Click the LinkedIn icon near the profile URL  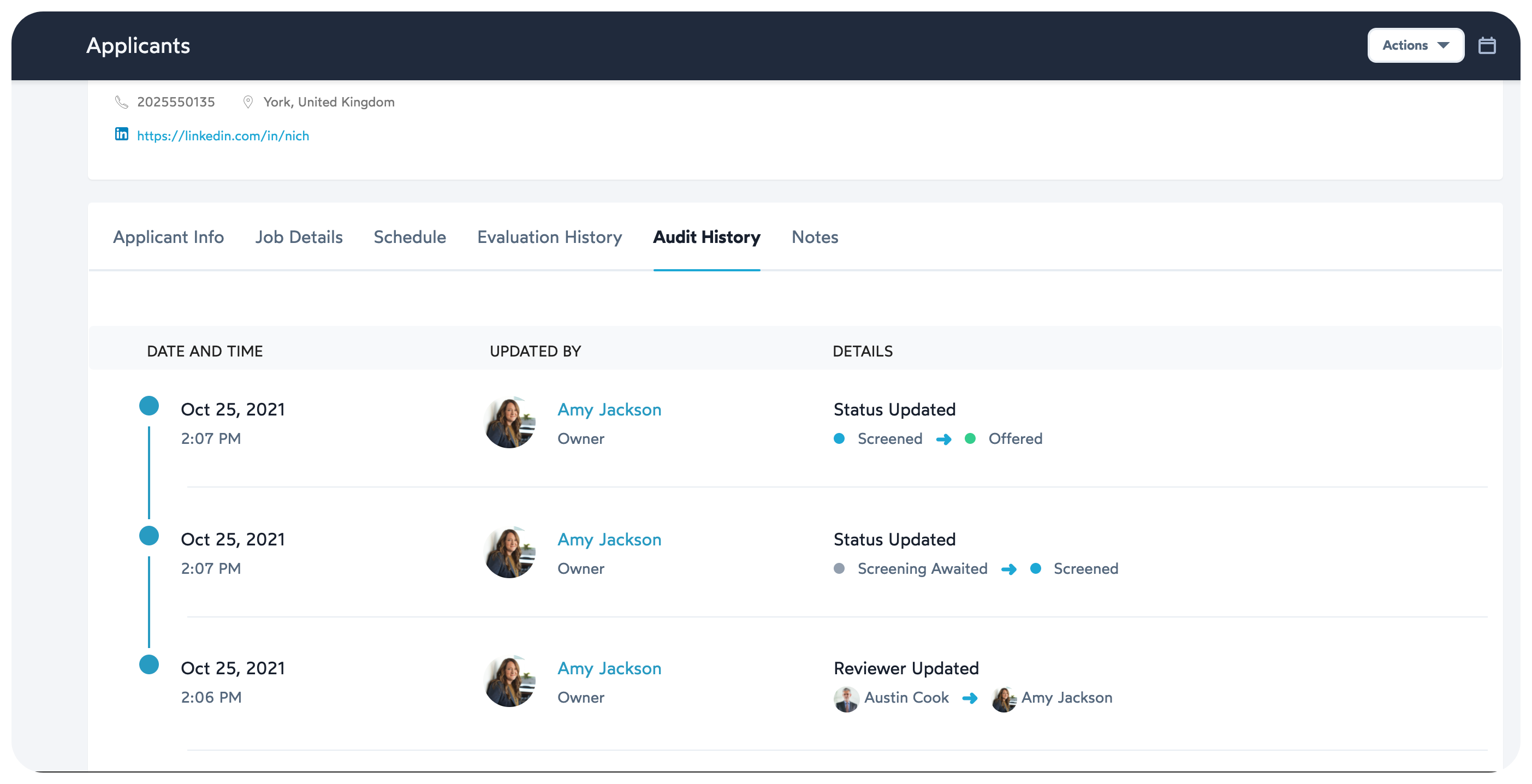click(121, 134)
